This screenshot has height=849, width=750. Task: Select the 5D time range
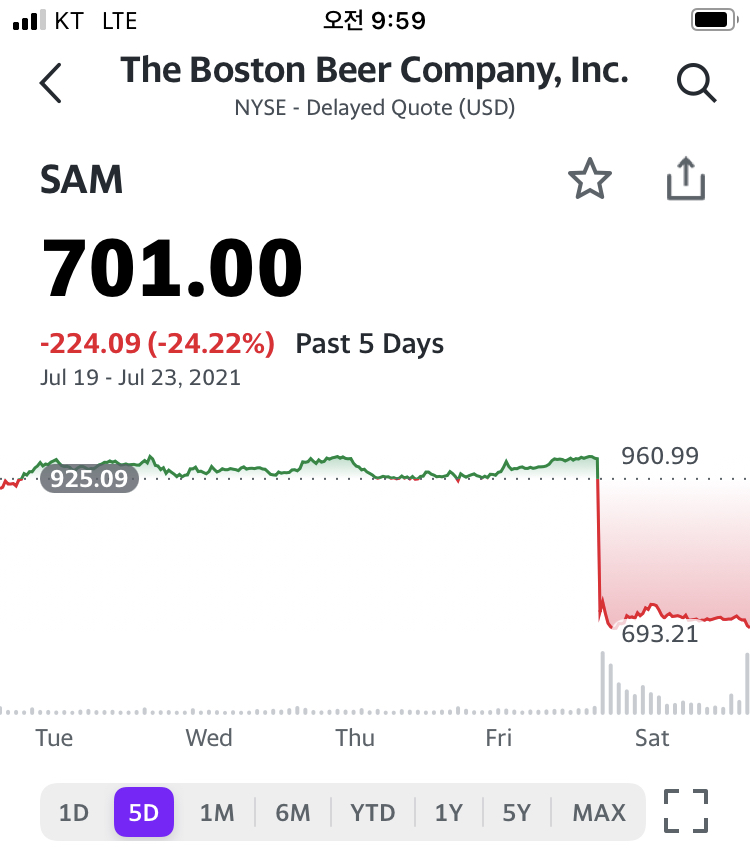click(144, 812)
